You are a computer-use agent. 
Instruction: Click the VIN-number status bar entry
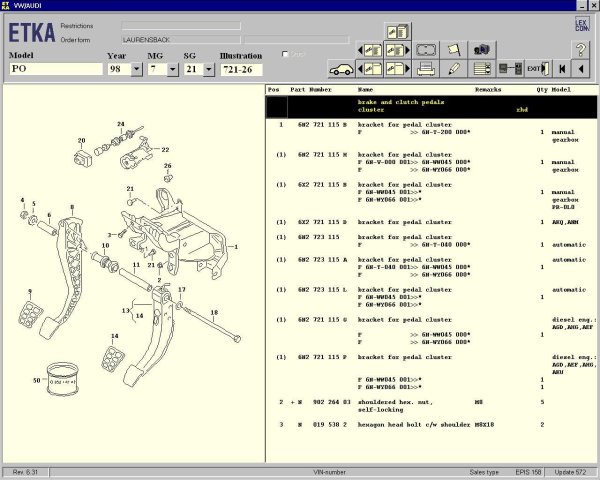pyautogui.click(x=329, y=472)
